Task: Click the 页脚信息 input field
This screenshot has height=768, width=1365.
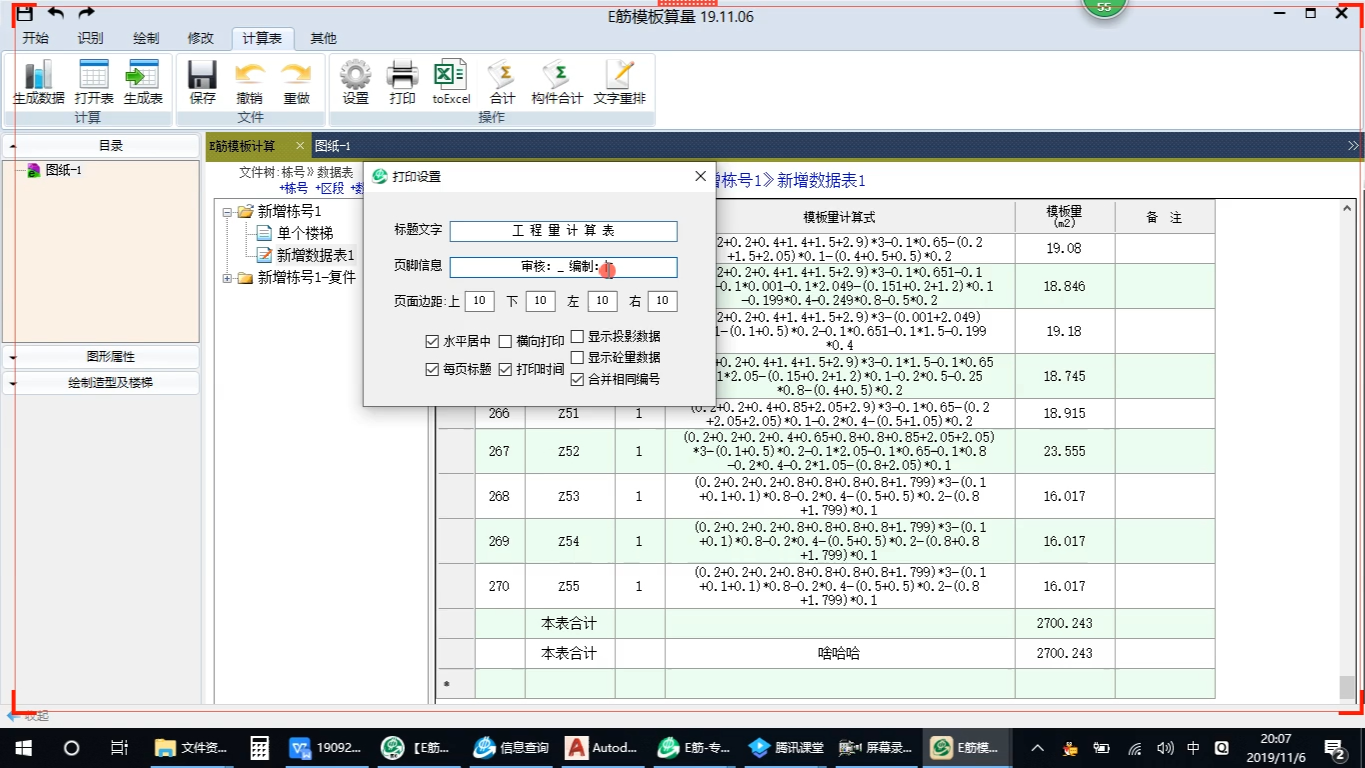Action: coord(564,267)
